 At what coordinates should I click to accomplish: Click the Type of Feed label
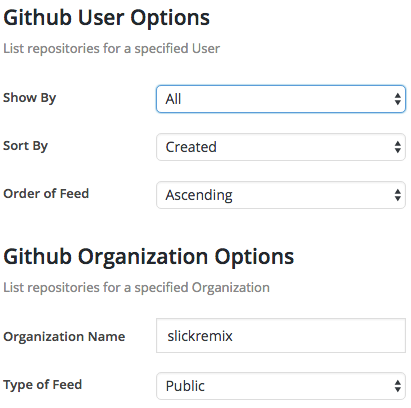(x=43, y=385)
